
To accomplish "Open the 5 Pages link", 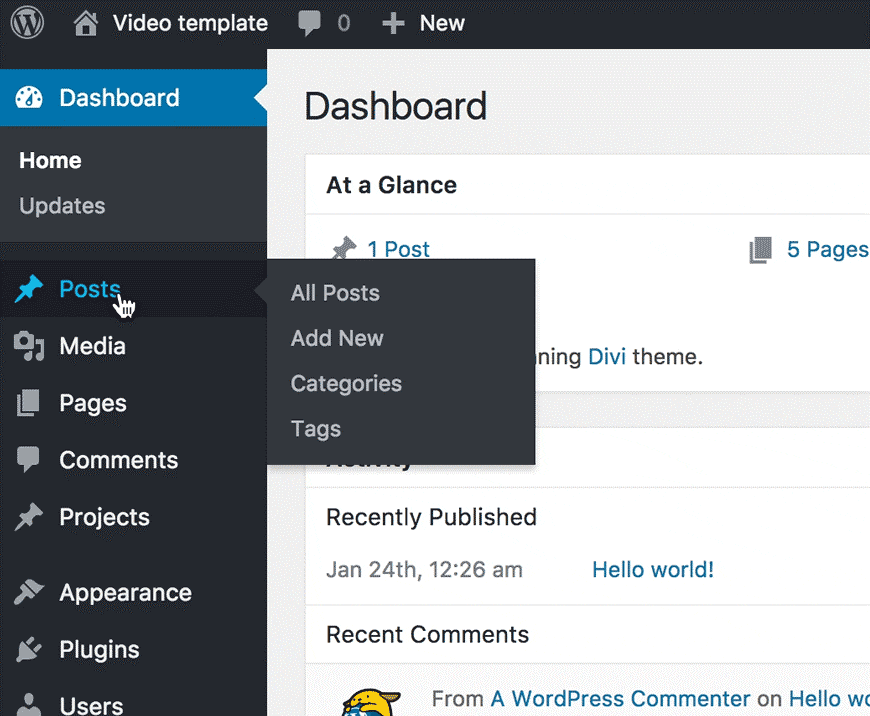I will (826, 249).
